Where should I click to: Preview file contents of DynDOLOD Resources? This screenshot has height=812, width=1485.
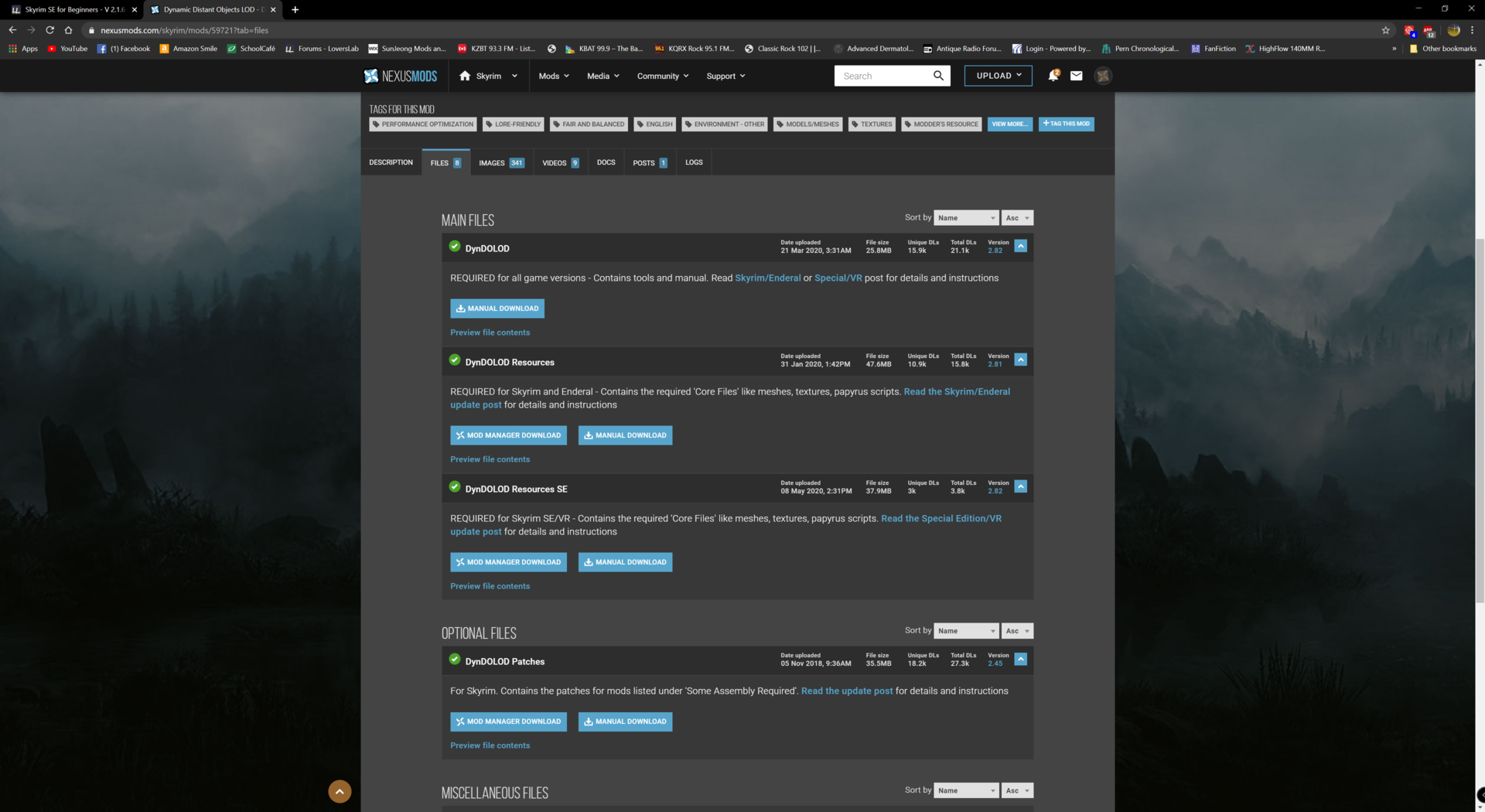490,459
